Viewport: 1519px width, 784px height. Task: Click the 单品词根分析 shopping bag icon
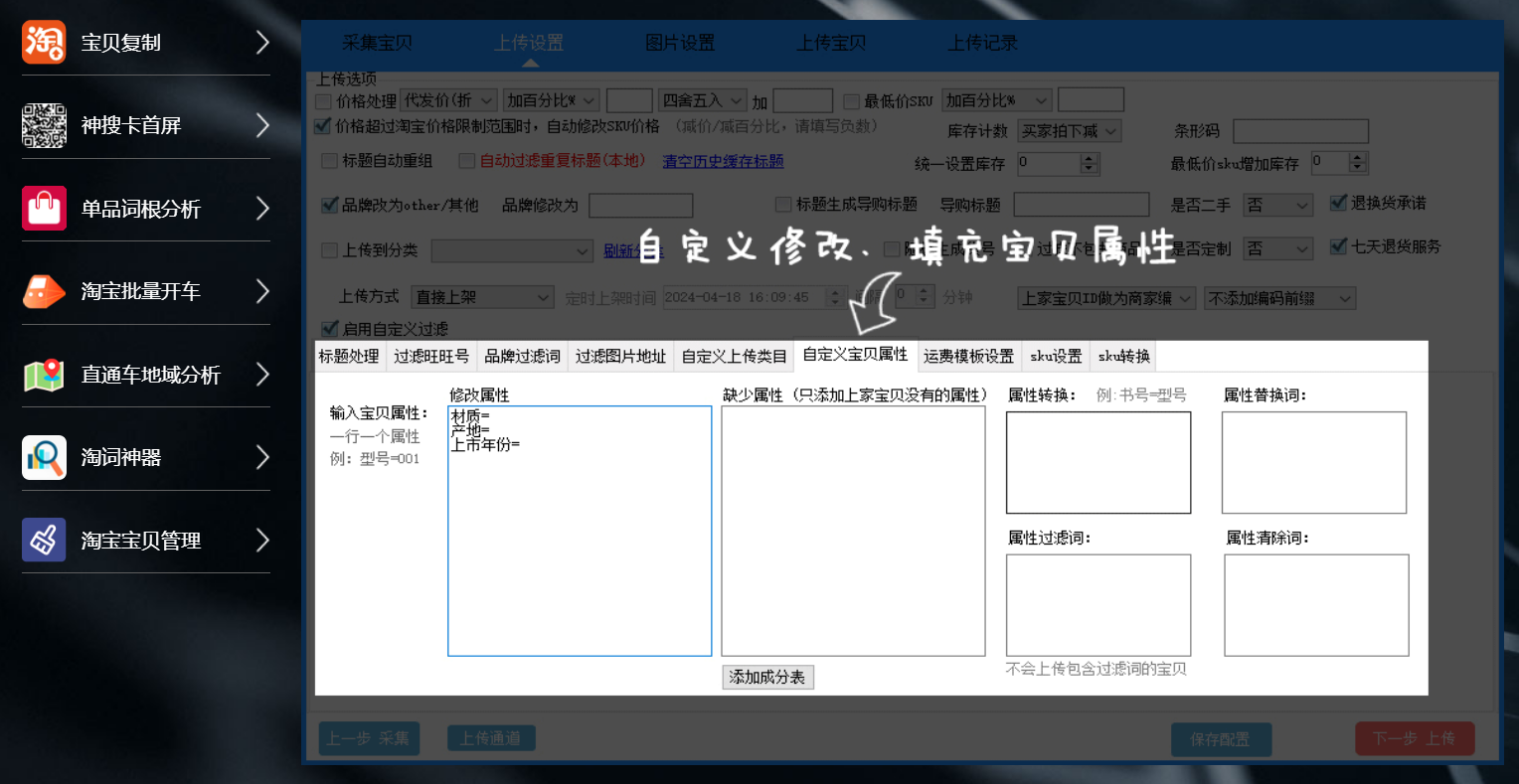44,208
